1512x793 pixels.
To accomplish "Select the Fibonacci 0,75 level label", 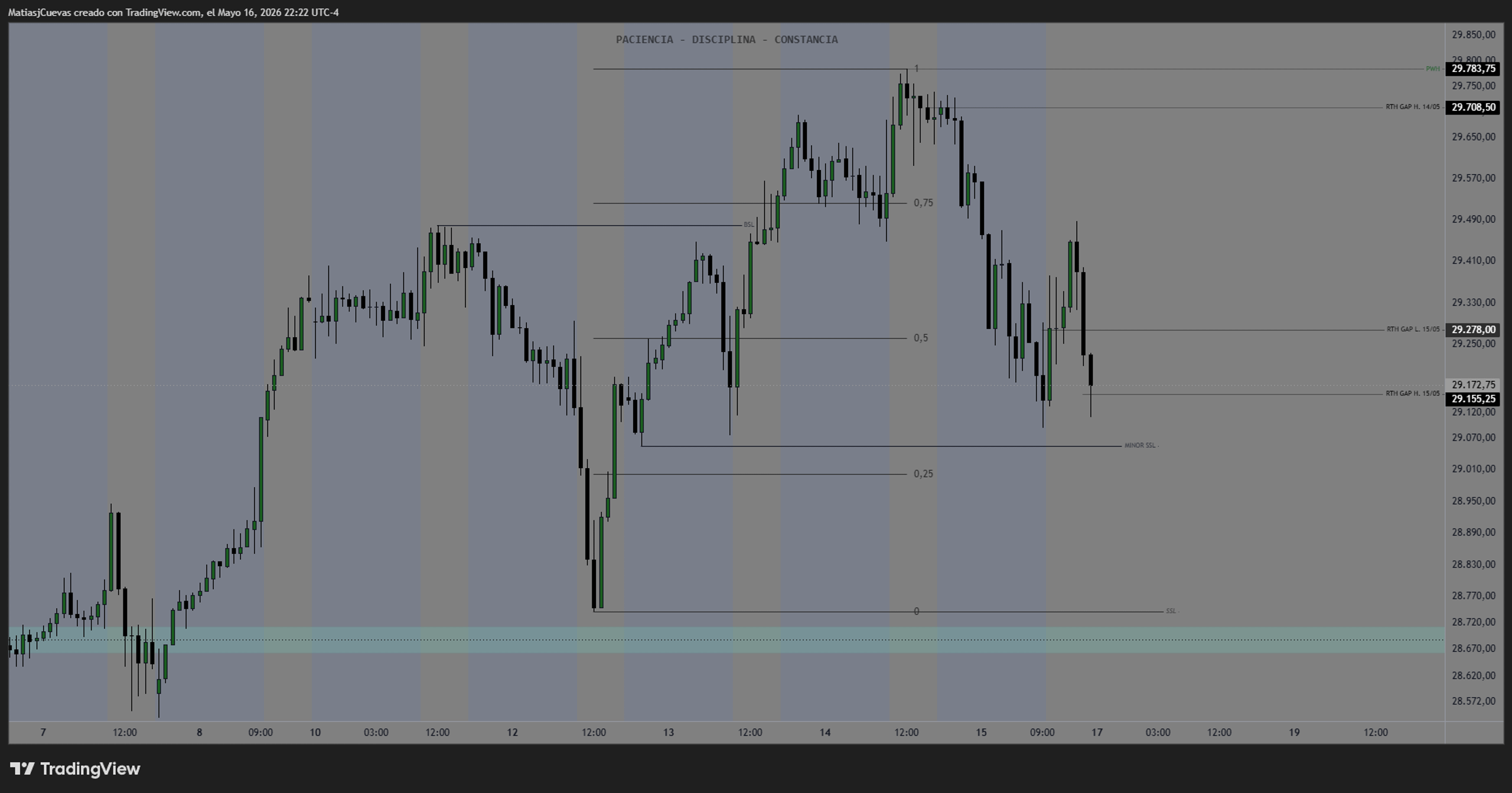I will coord(923,203).
